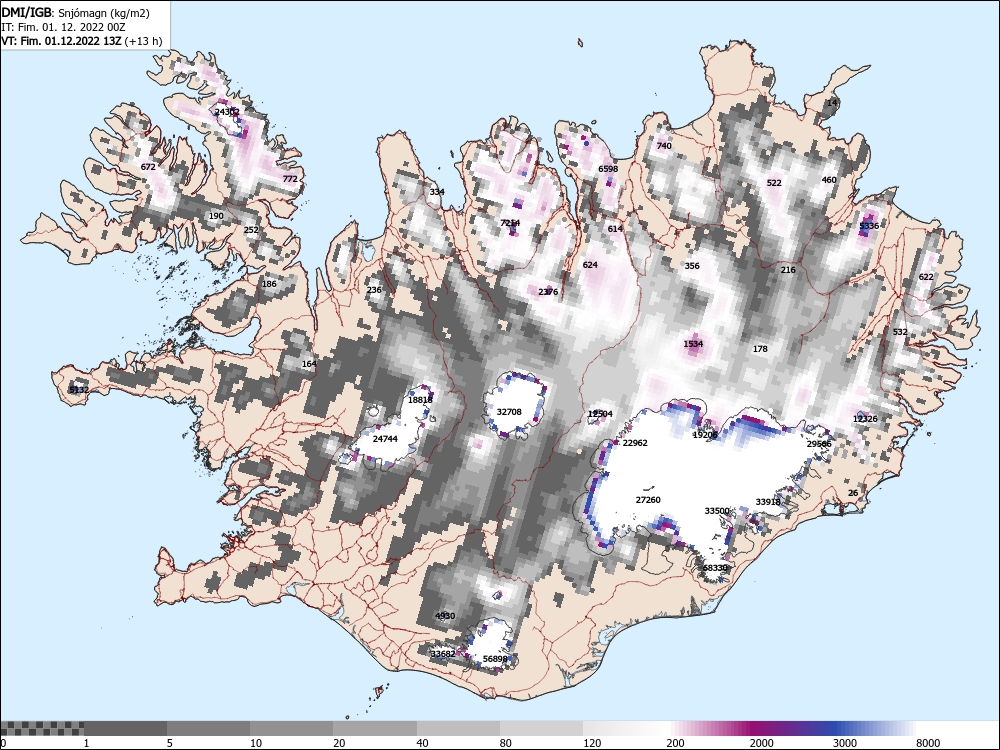Click the 740 value label

pyautogui.click(x=664, y=145)
